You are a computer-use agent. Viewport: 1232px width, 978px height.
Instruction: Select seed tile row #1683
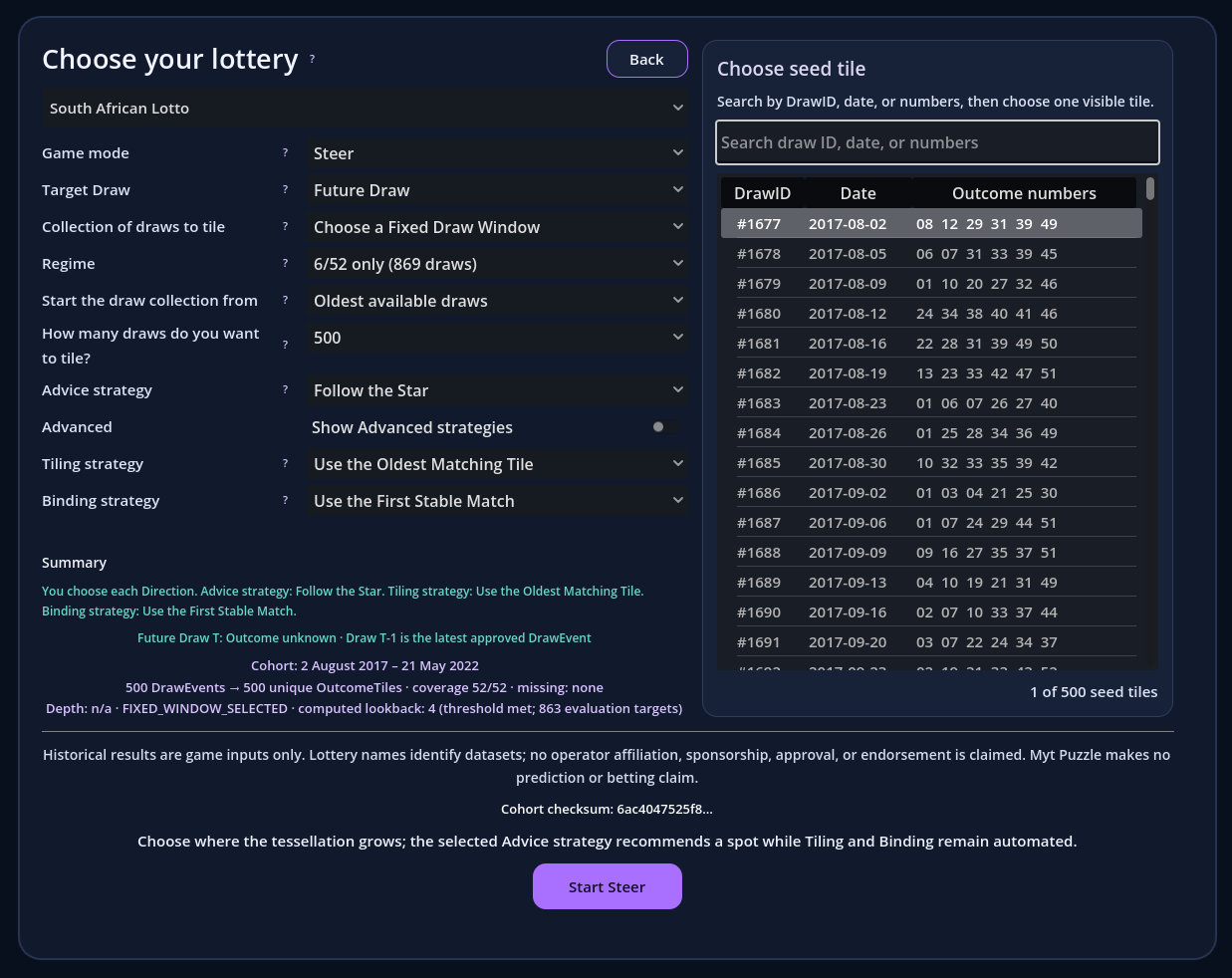click(929, 403)
